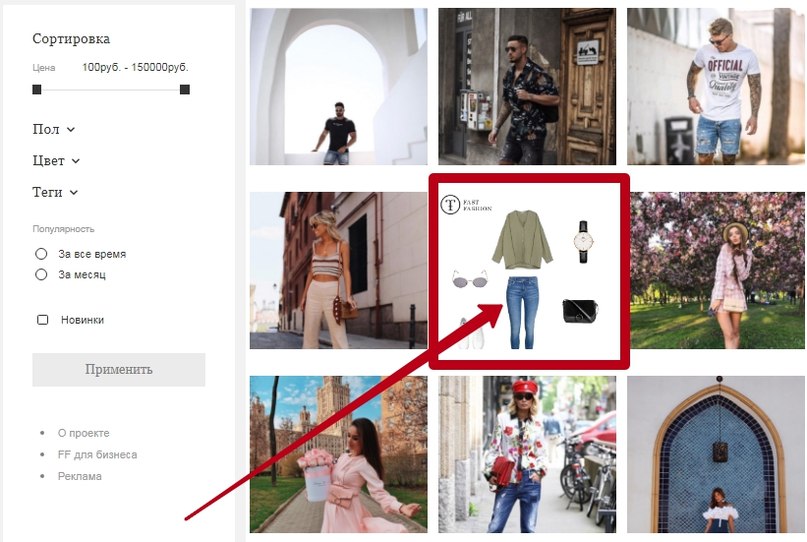Go to the 'Реклама' link
Viewport: 807px width, 542px height.
80,476
